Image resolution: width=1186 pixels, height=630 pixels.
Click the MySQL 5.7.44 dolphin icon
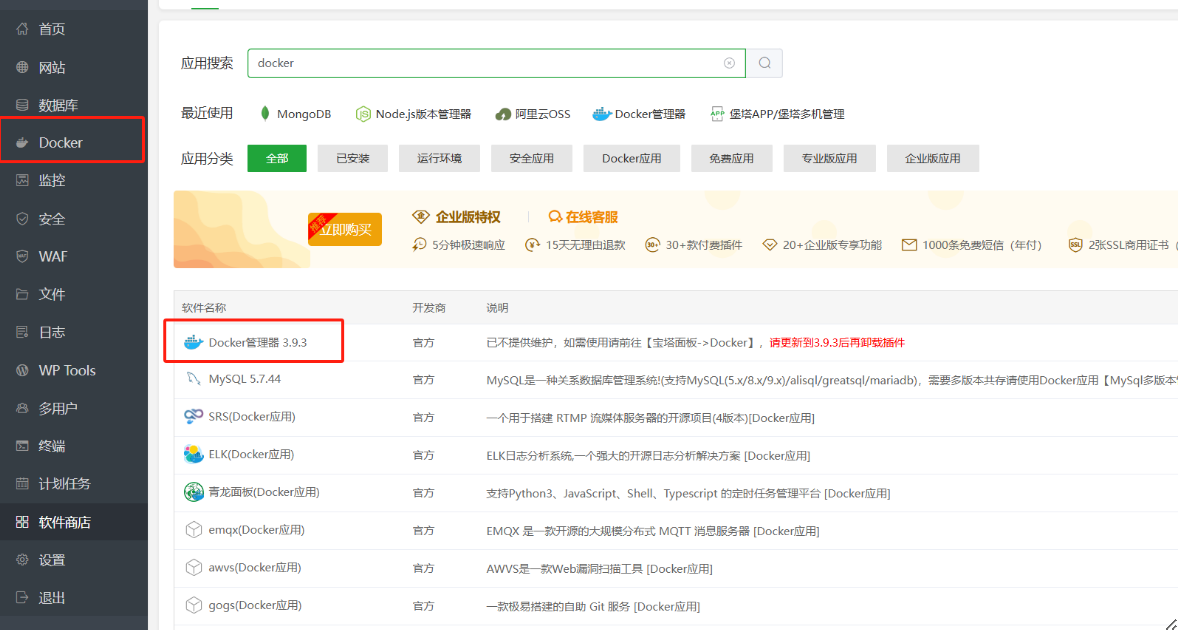point(194,379)
